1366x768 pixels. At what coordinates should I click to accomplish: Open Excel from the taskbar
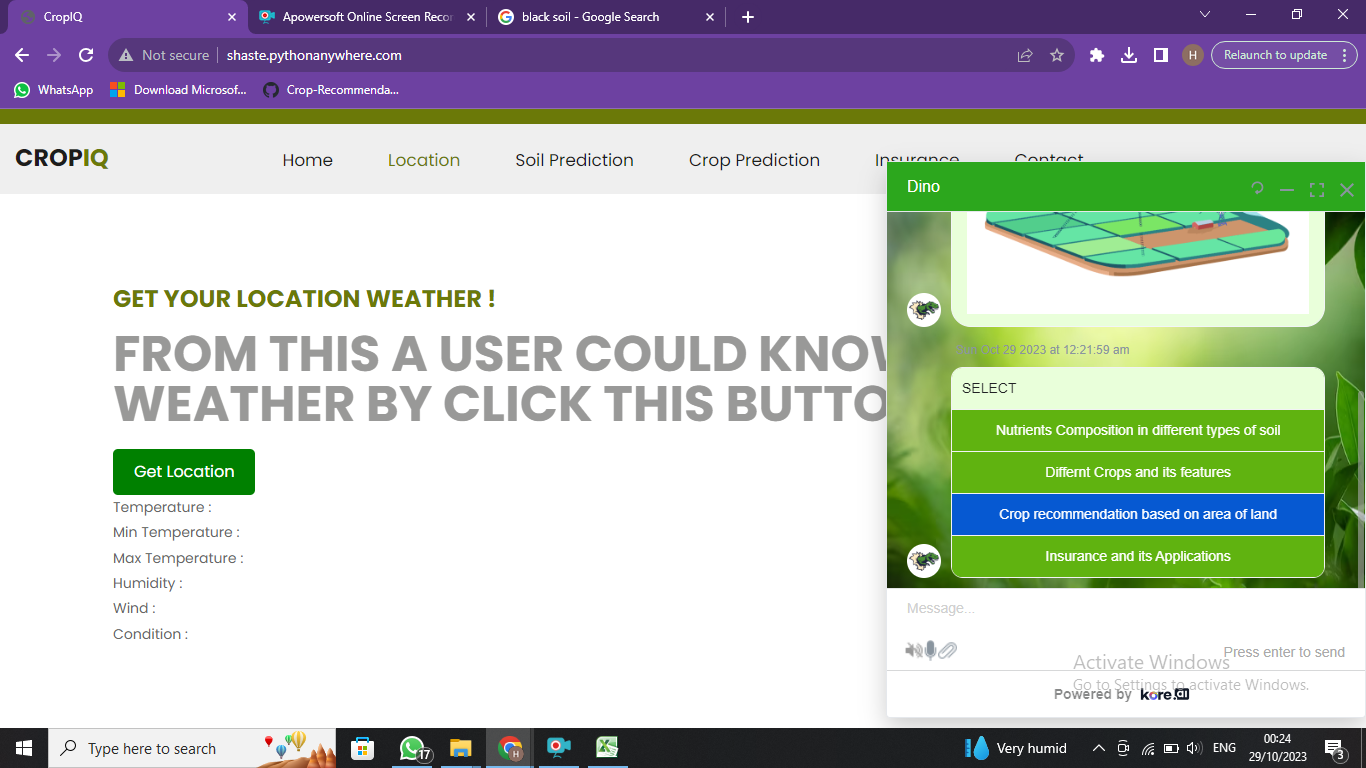(x=606, y=748)
